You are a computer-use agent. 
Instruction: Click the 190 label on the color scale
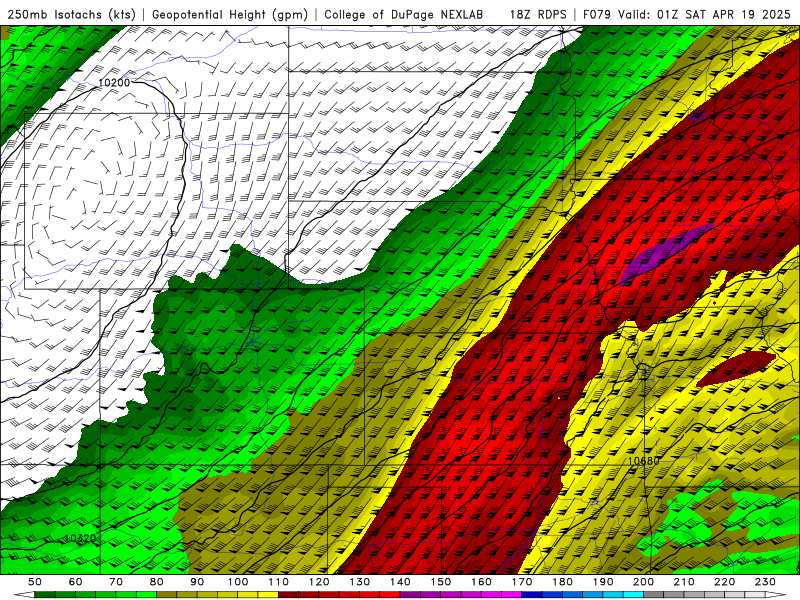[x=603, y=582]
